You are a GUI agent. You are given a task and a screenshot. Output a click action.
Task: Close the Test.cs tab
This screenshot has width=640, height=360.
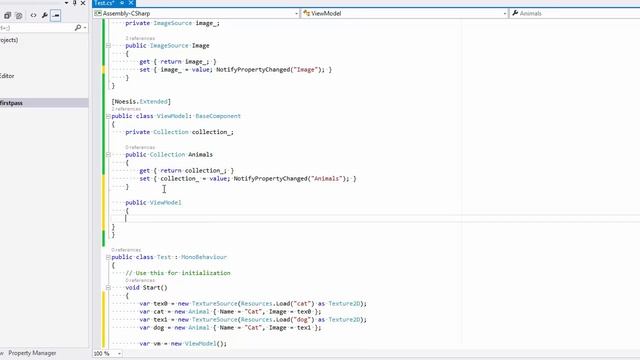point(131,3)
